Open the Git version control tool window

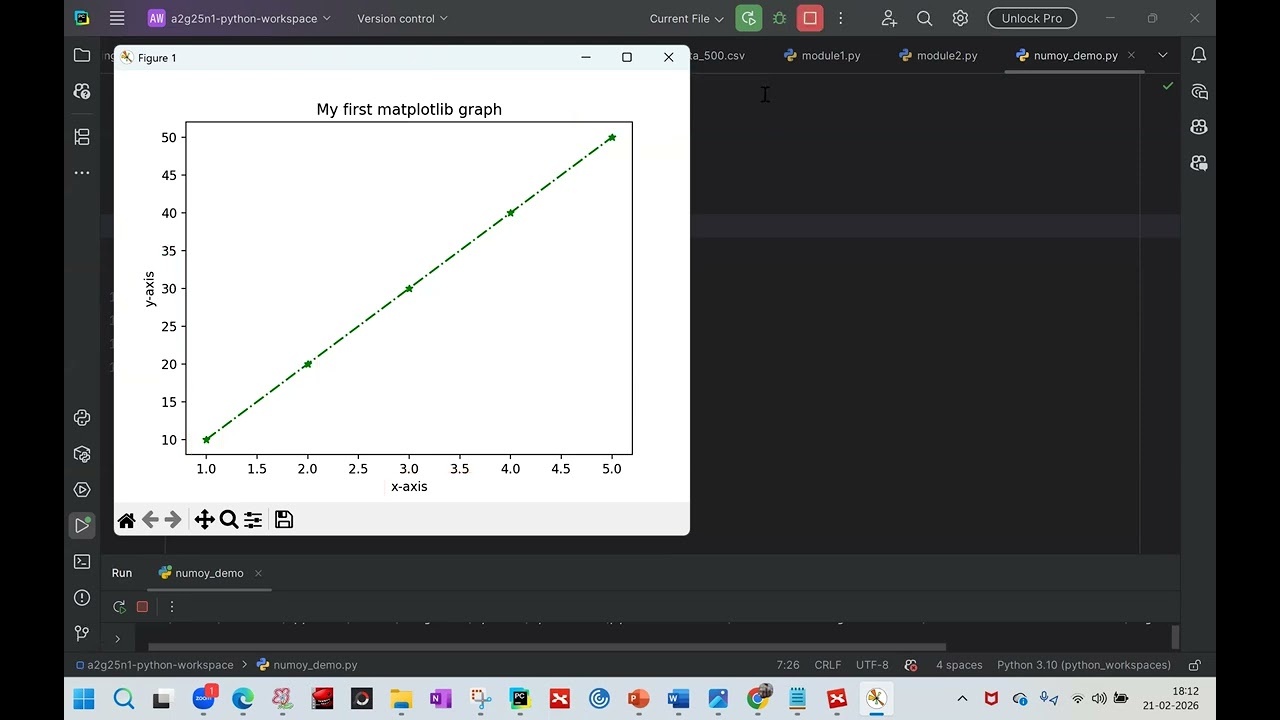[82, 633]
